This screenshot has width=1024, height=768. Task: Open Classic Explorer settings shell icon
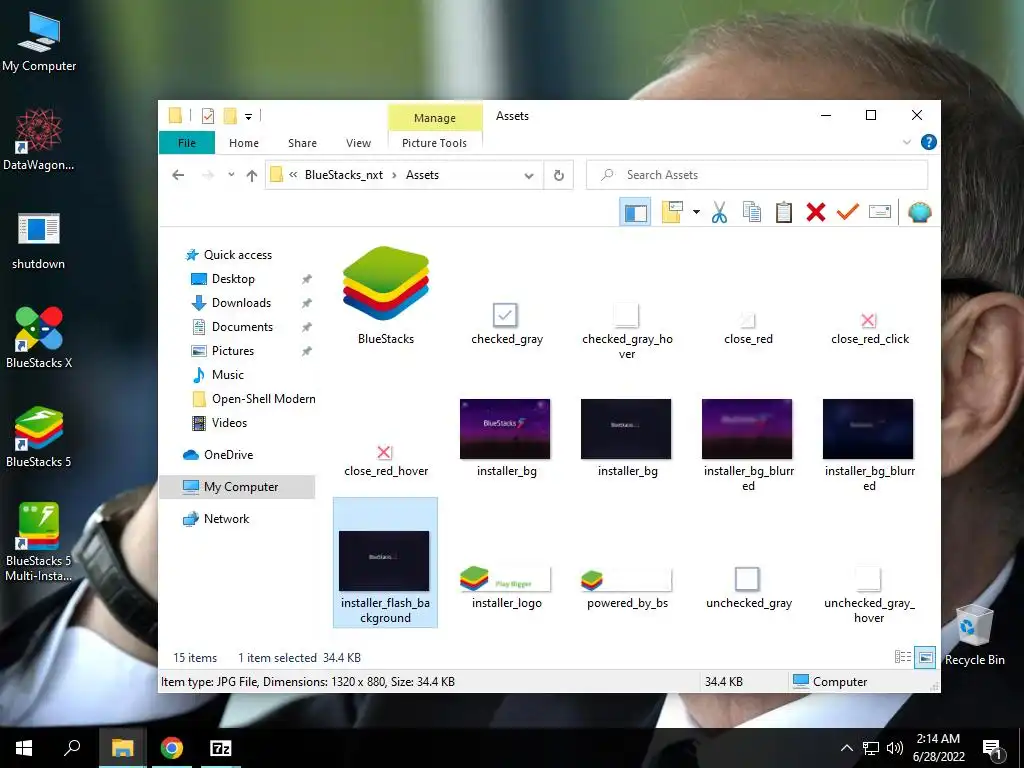pos(920,212)
